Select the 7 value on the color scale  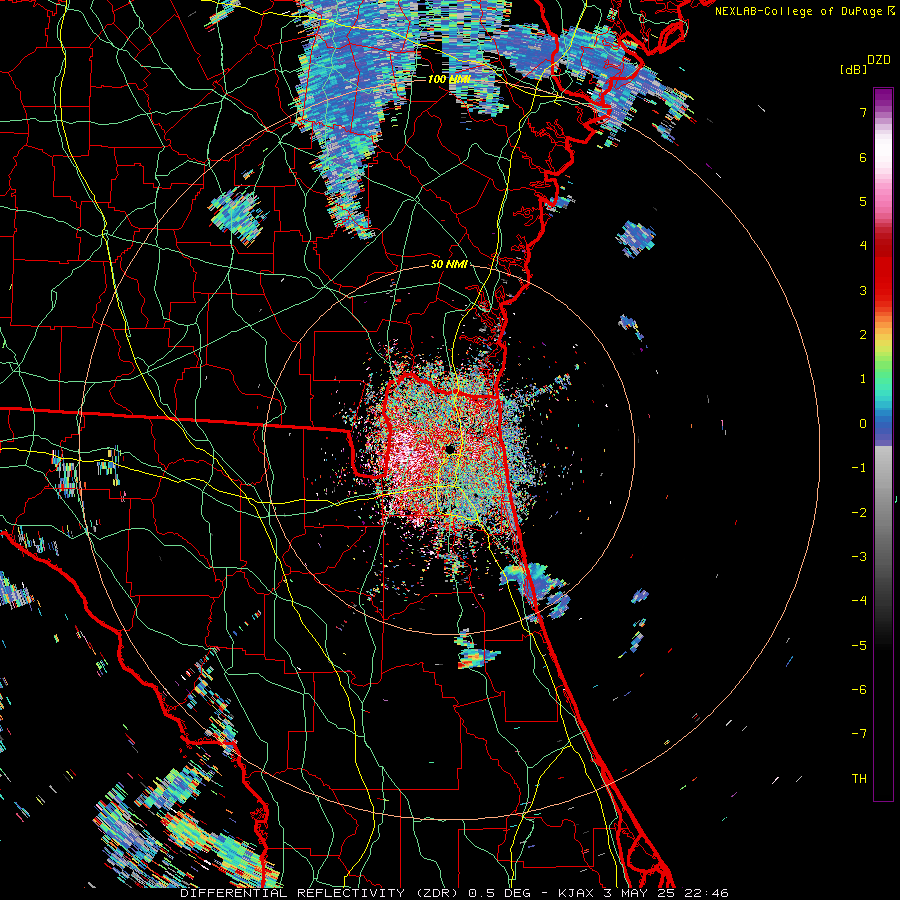coord(863,112)
